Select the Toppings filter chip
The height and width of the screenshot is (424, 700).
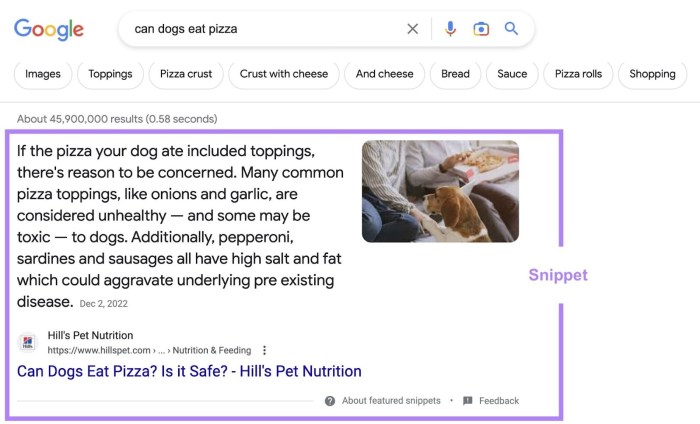(x=110, y=74)
